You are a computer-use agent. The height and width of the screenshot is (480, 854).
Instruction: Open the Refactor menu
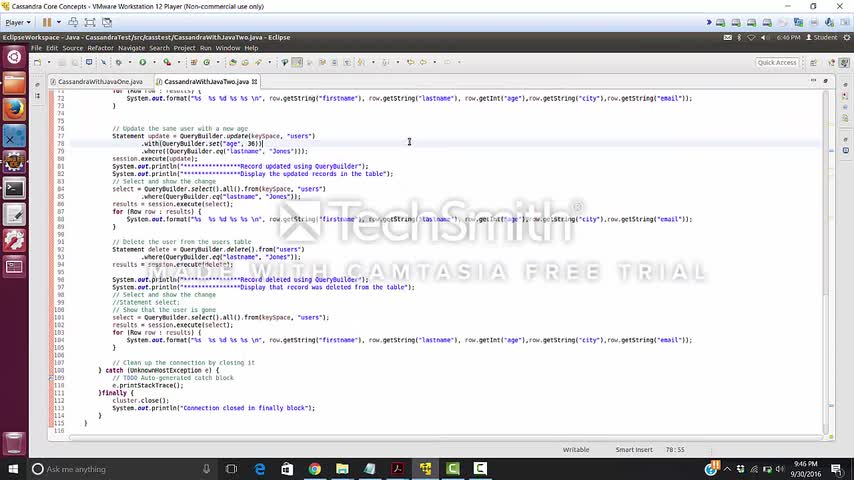tap(100, 48)
